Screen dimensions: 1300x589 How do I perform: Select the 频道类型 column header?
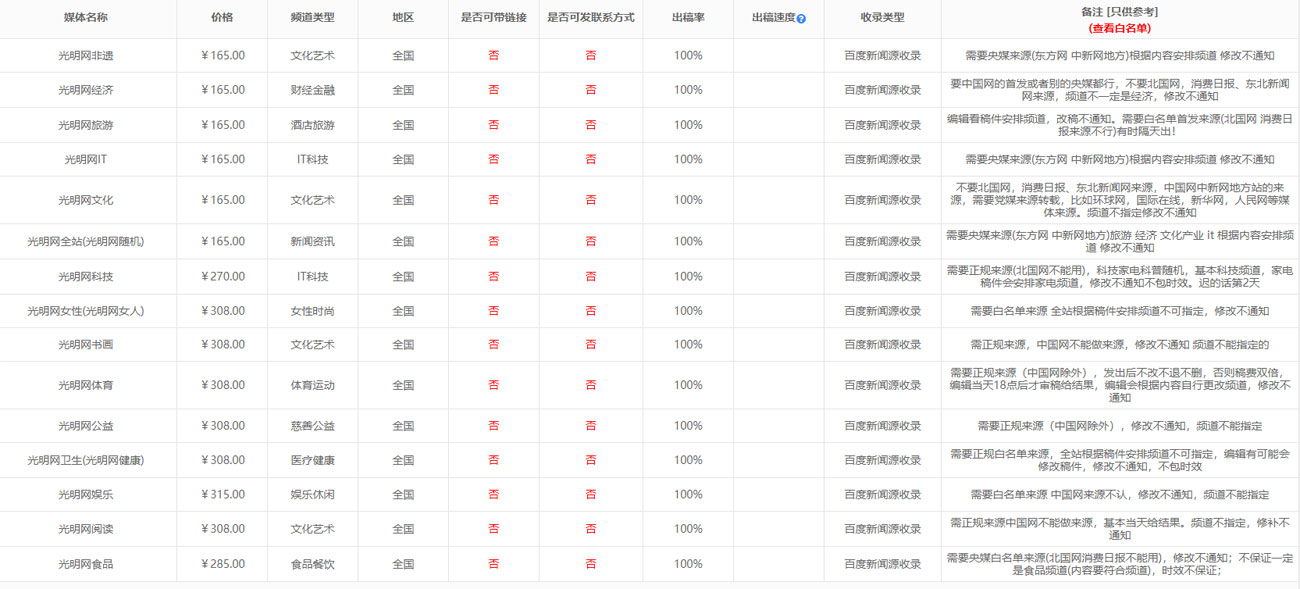312,18
